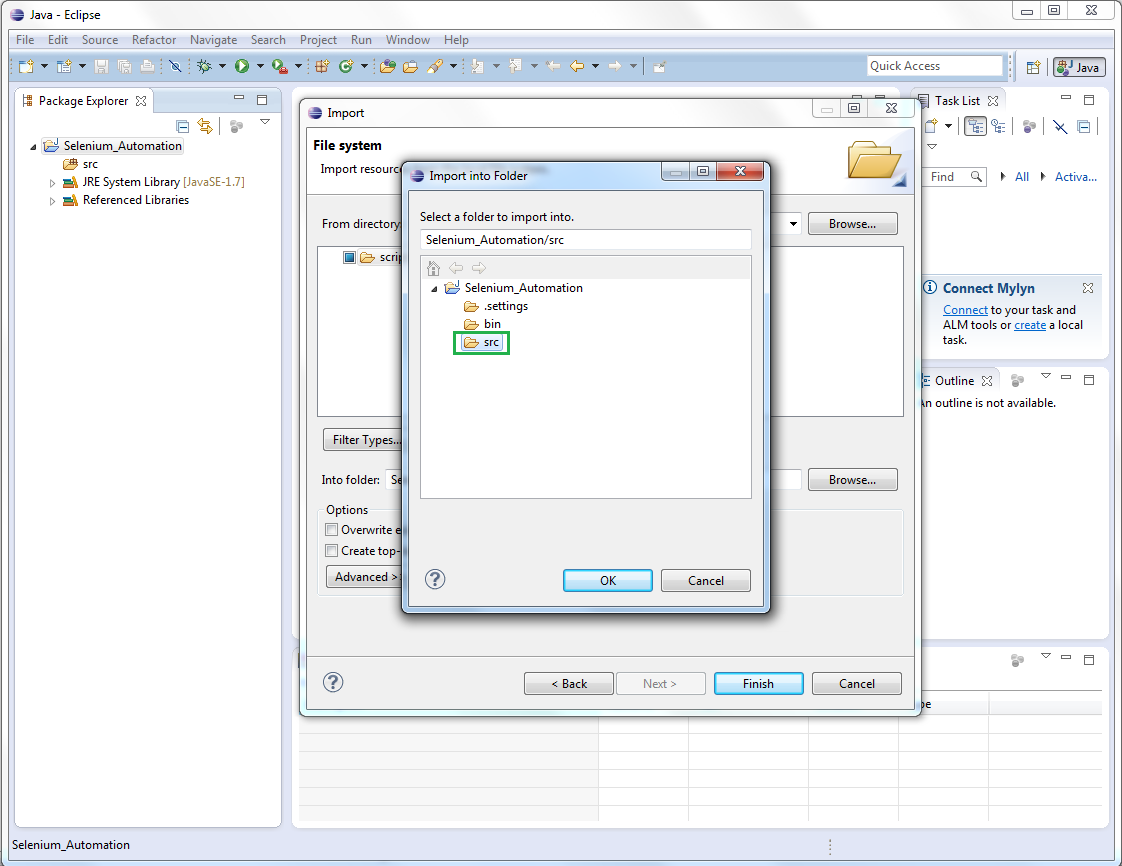Select the Outline tab
This screenshot has width=1122, height=866.
click(x=954, y=381)
